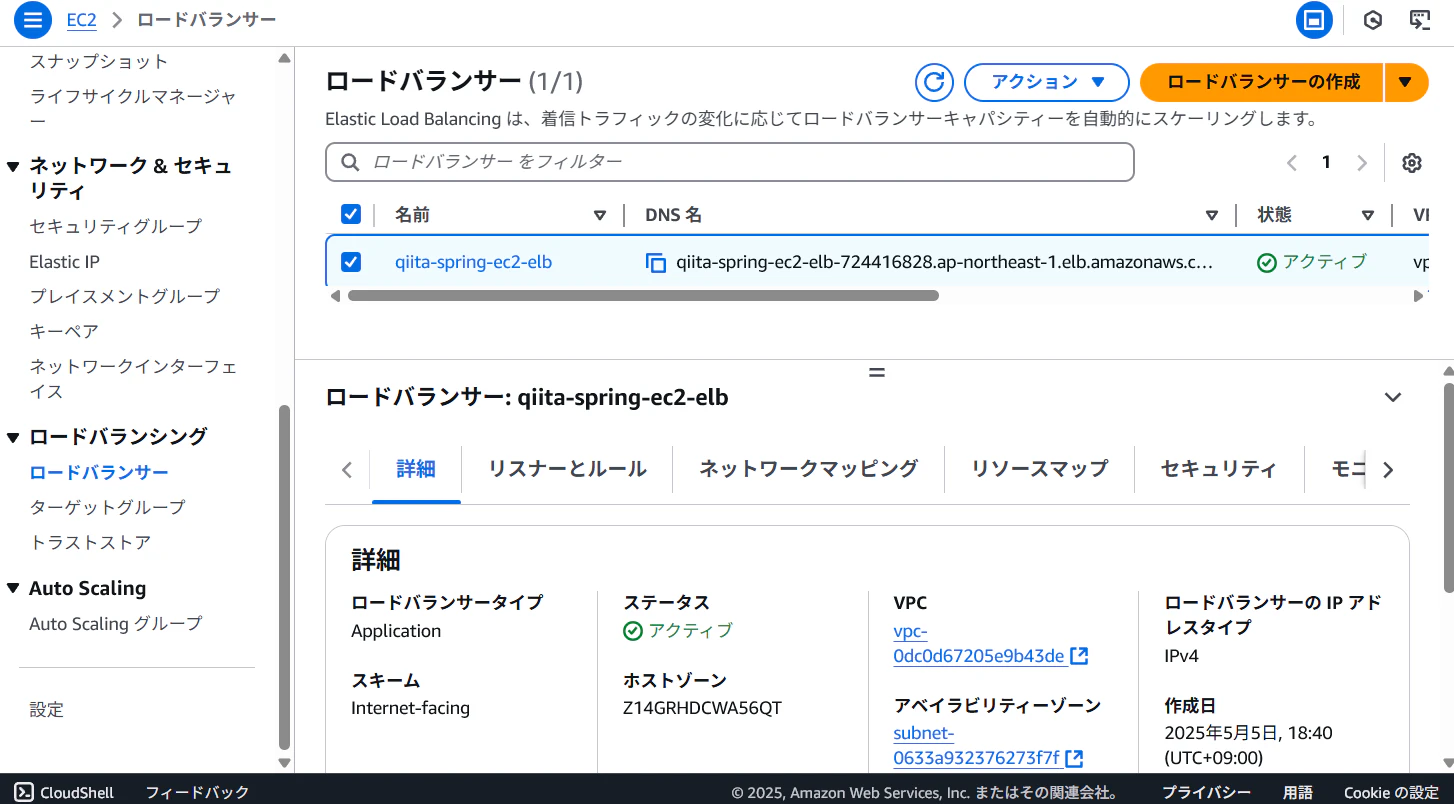Viewport: 1454px width, 804px height.
Task: Collapse the load balancer detail panel chevron
Action: click(1393, 397)
